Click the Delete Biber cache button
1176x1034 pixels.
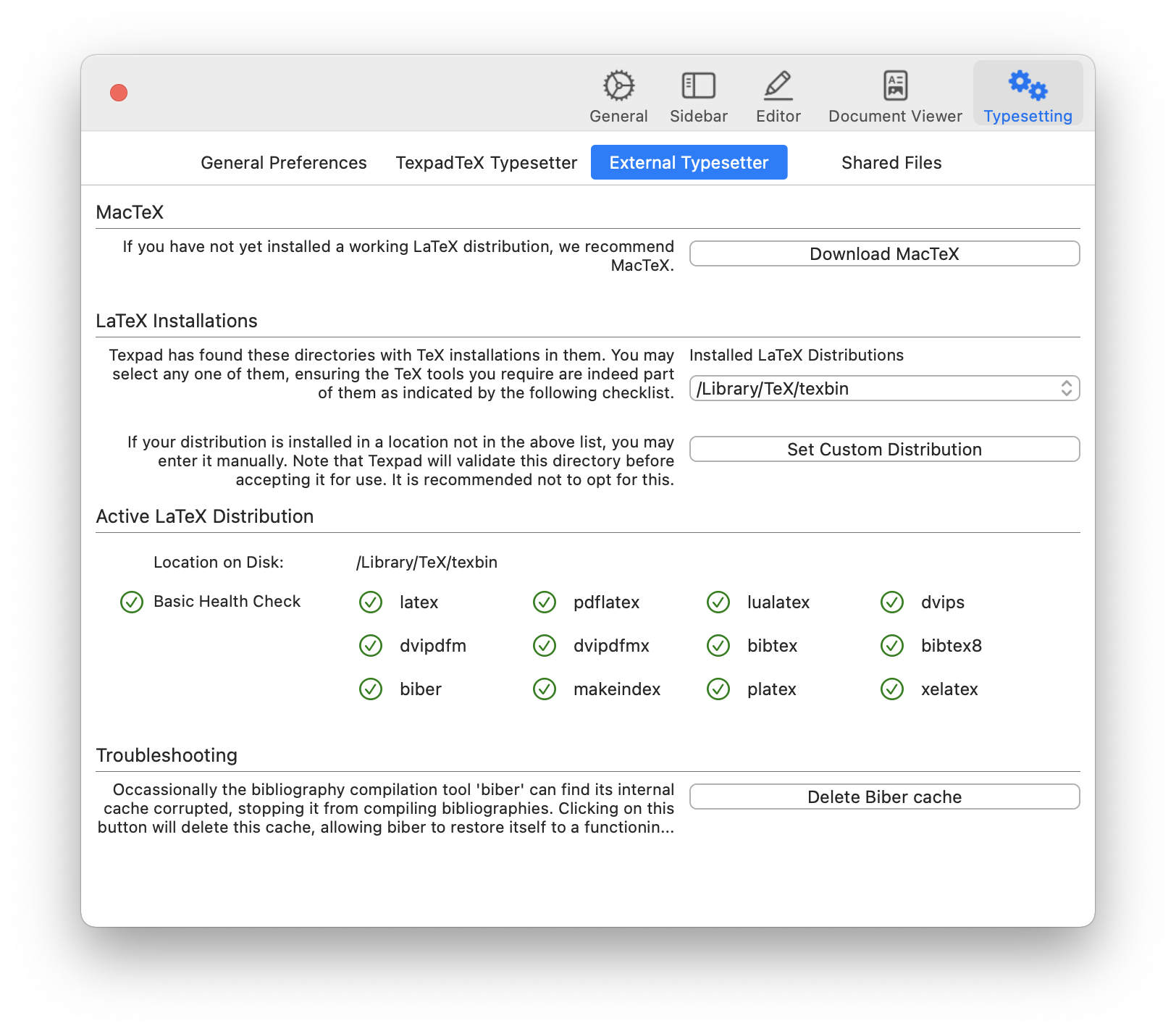pos(884,796)
